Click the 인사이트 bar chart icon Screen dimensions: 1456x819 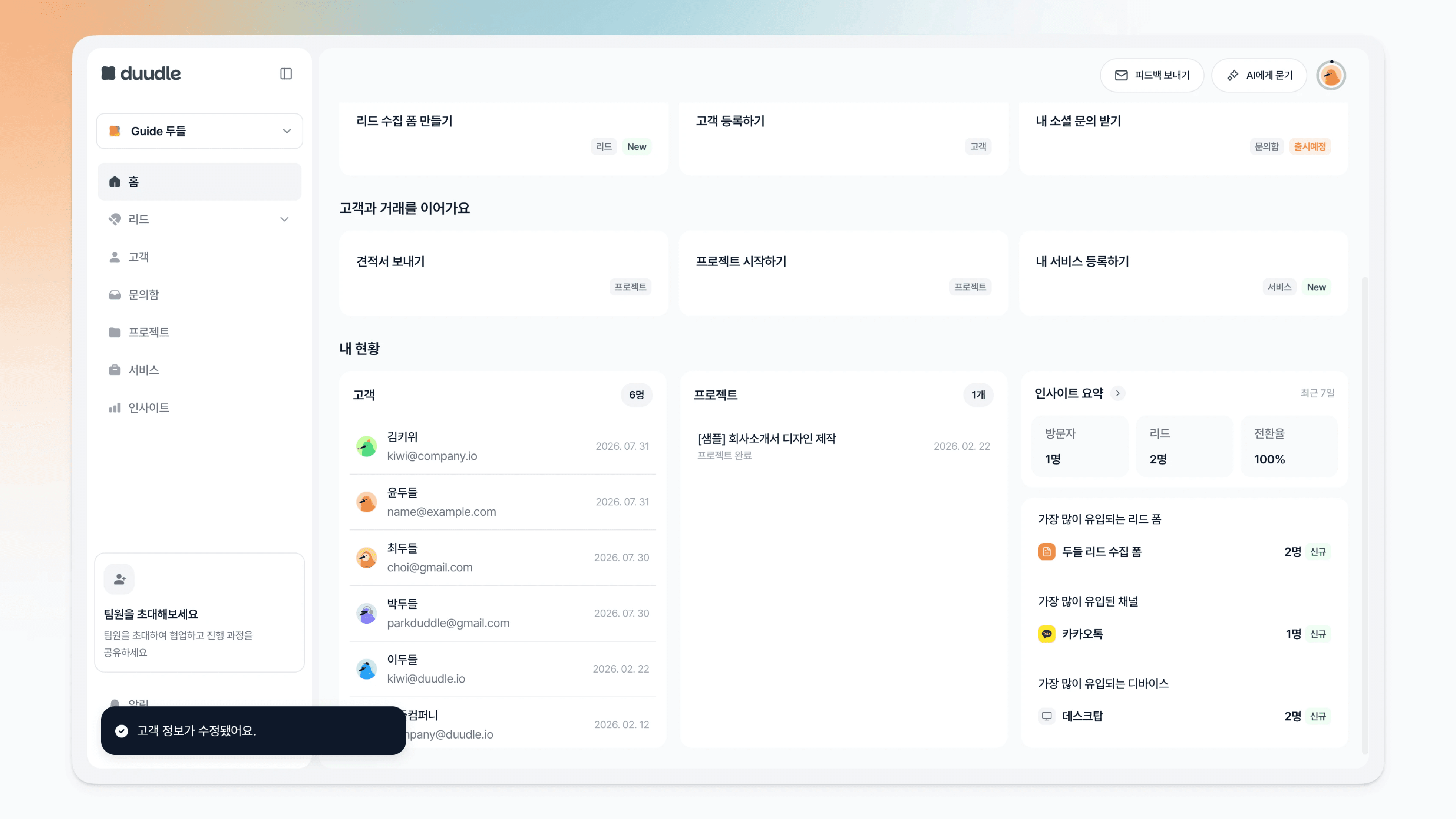click(115, 408)
